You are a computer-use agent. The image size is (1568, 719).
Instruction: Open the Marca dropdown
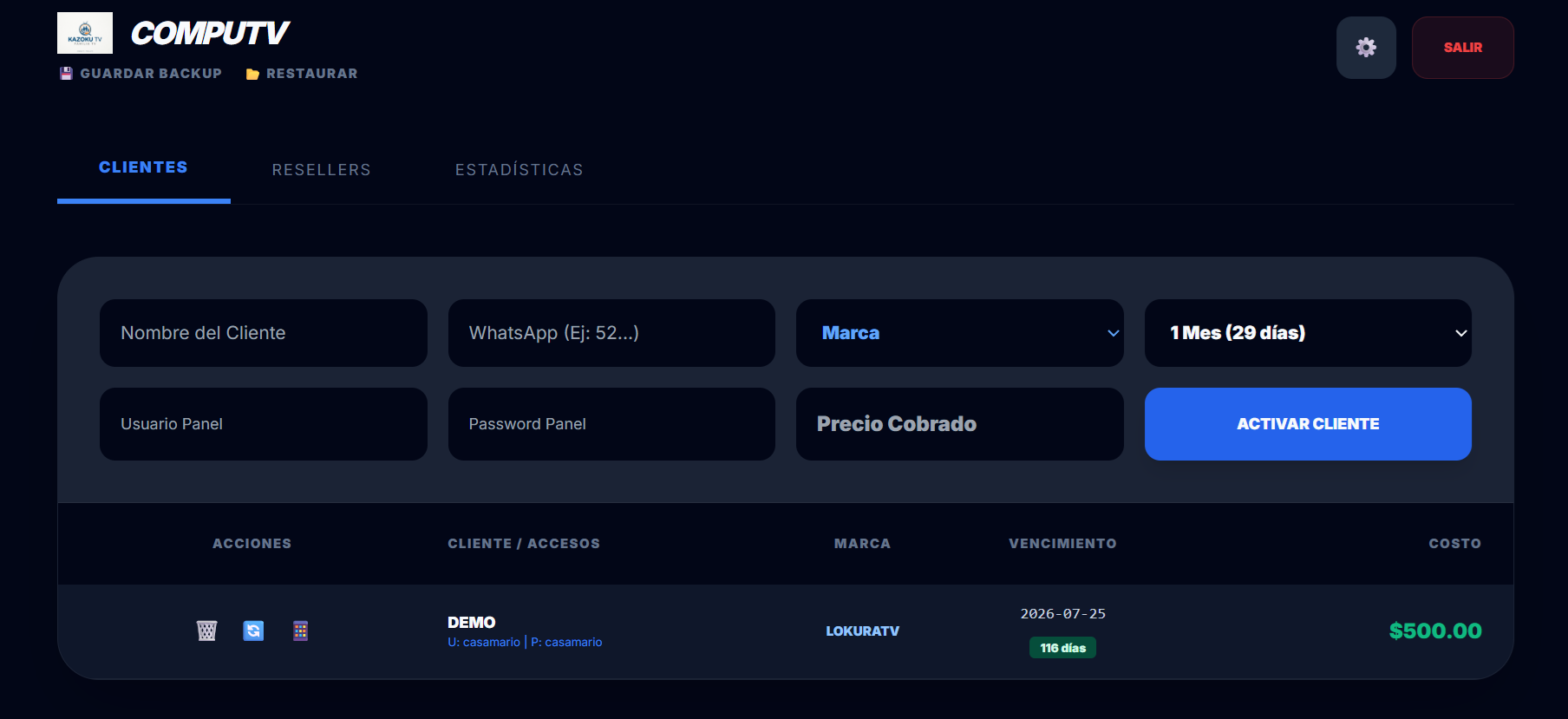pos(959,333)
